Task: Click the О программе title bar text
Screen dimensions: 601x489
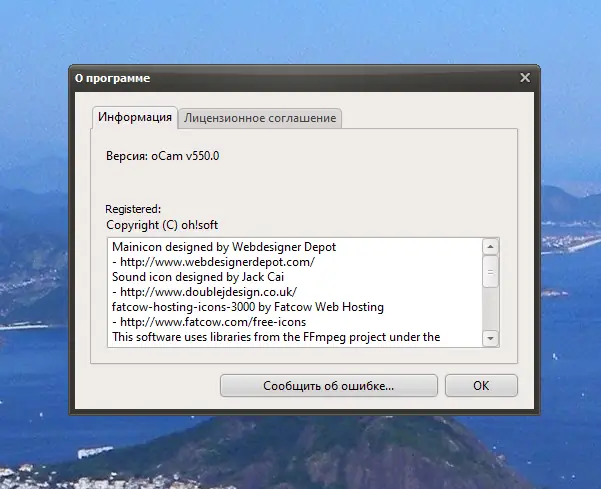Action: [x=113, y=78]
